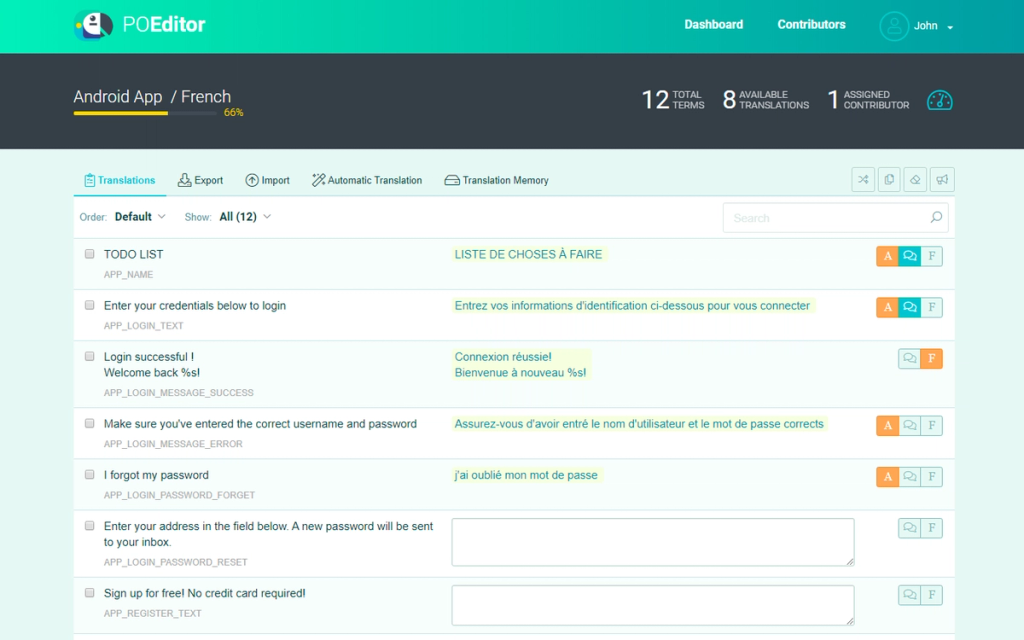Click the copy pages icon on the toolbar
Screen dimensions: 1024x640
(889, 179)
